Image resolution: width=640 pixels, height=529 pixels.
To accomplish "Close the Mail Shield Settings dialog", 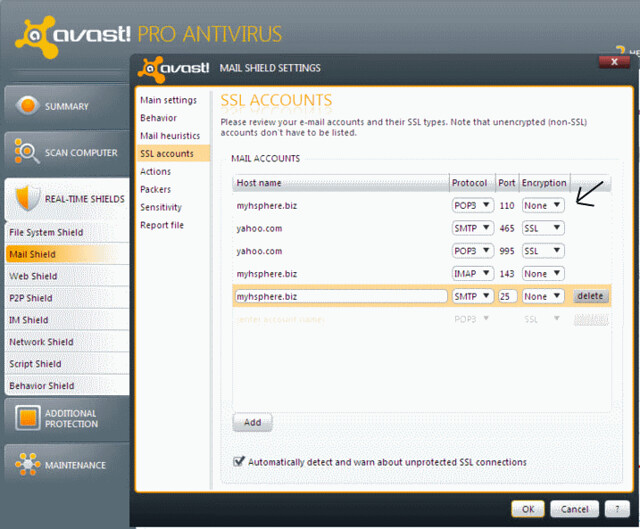I will (614, 62).
